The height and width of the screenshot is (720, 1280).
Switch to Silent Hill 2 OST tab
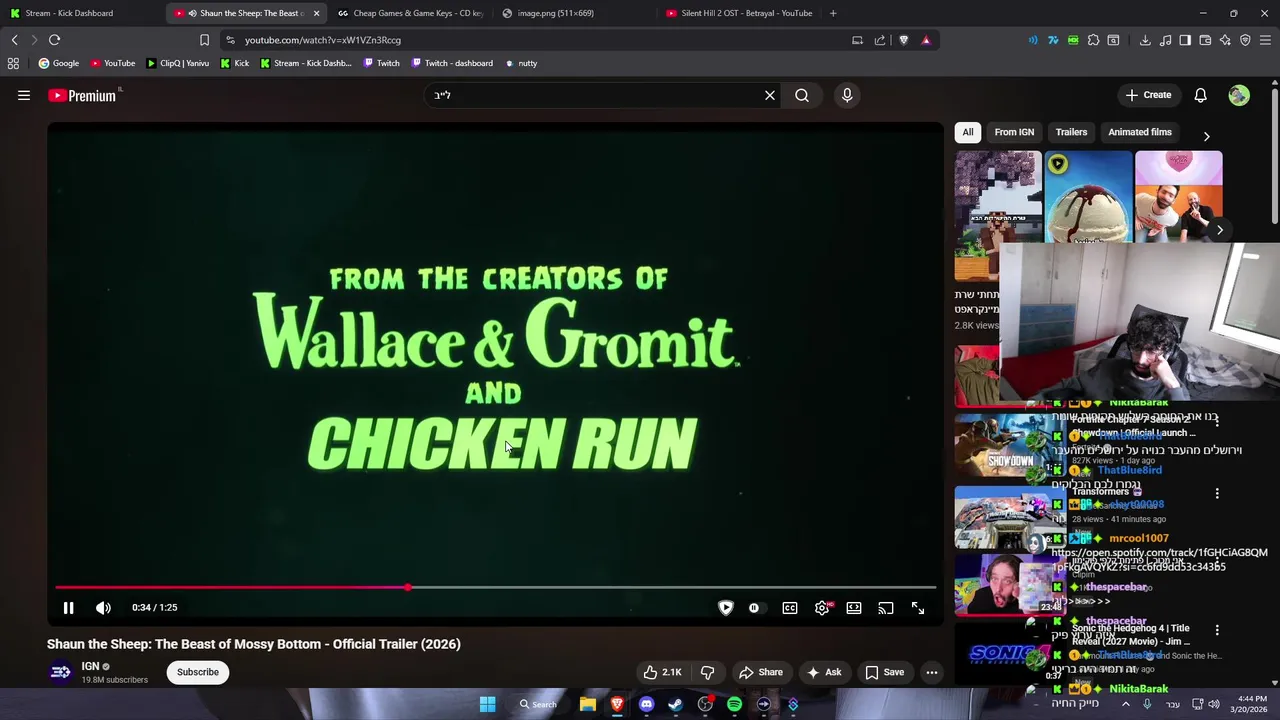(738, 13)
